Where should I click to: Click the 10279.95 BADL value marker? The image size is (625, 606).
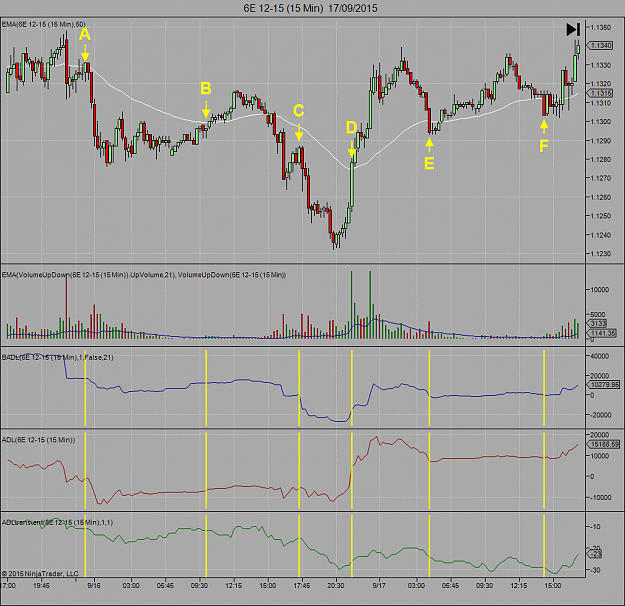[604, 385]
